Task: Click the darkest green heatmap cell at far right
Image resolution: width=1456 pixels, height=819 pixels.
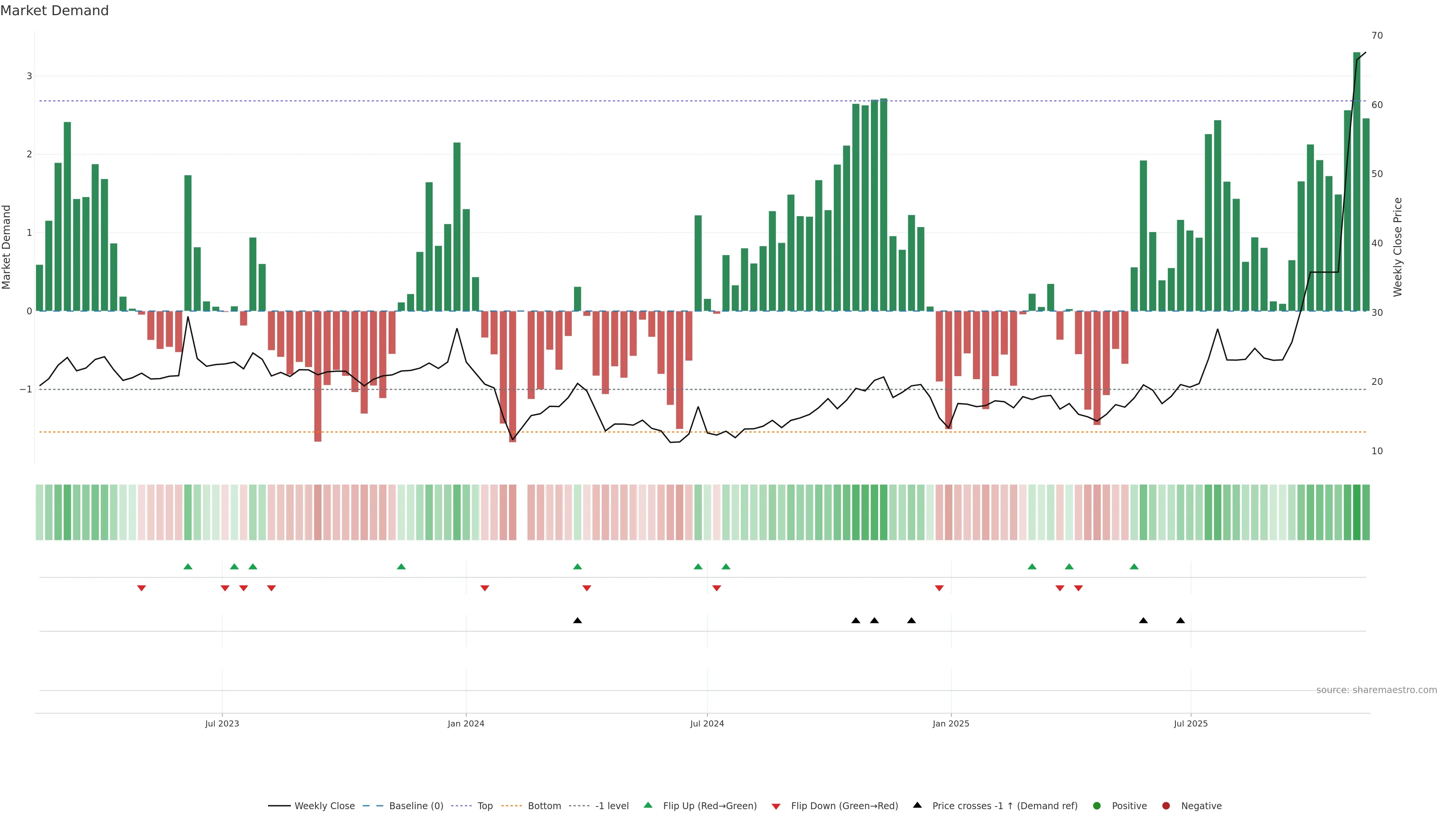Action: [1357, 512]
